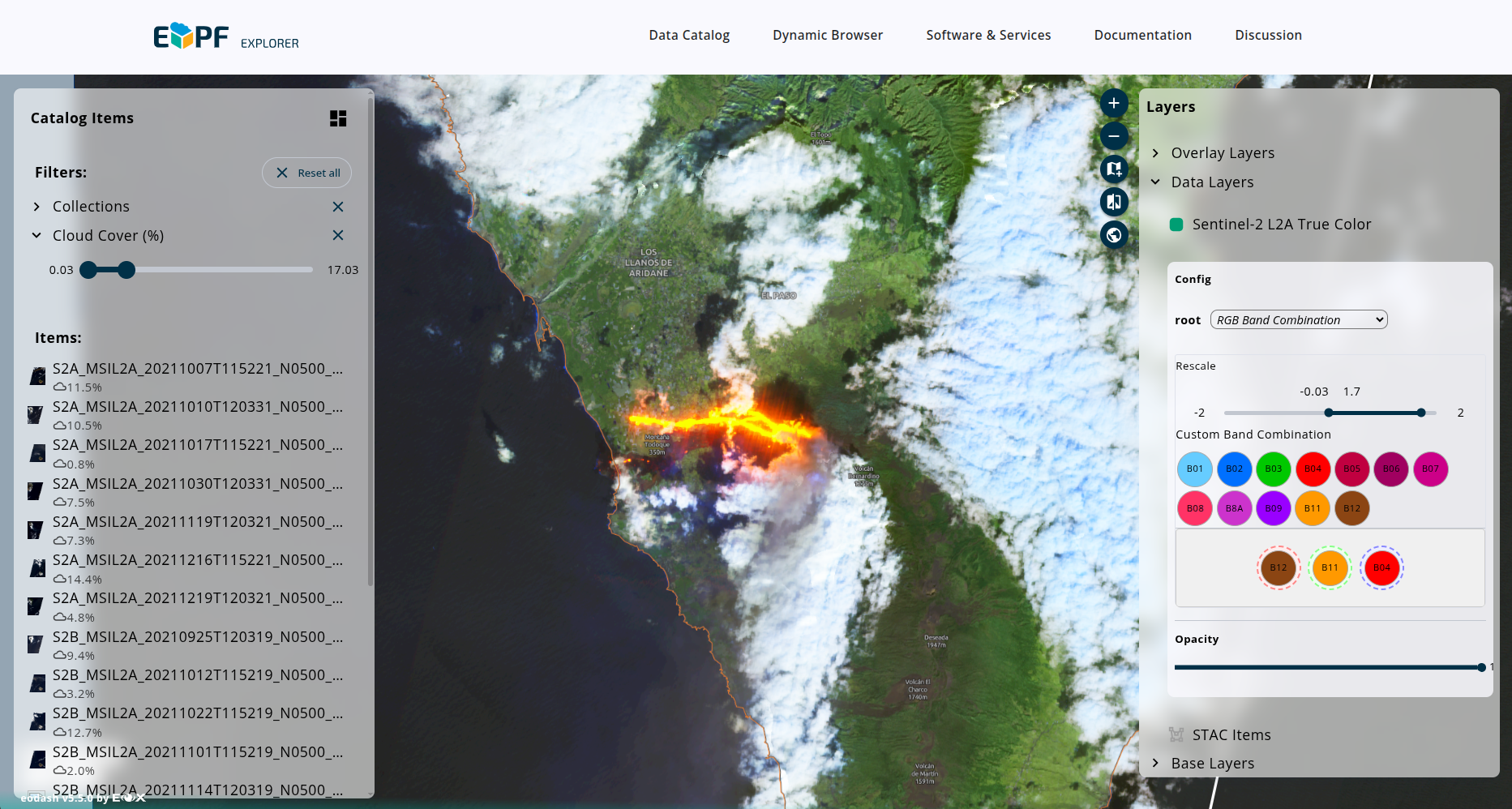Open the Documentation menu
Screen dimensions: 1512x809
(x=1143, y=35)
